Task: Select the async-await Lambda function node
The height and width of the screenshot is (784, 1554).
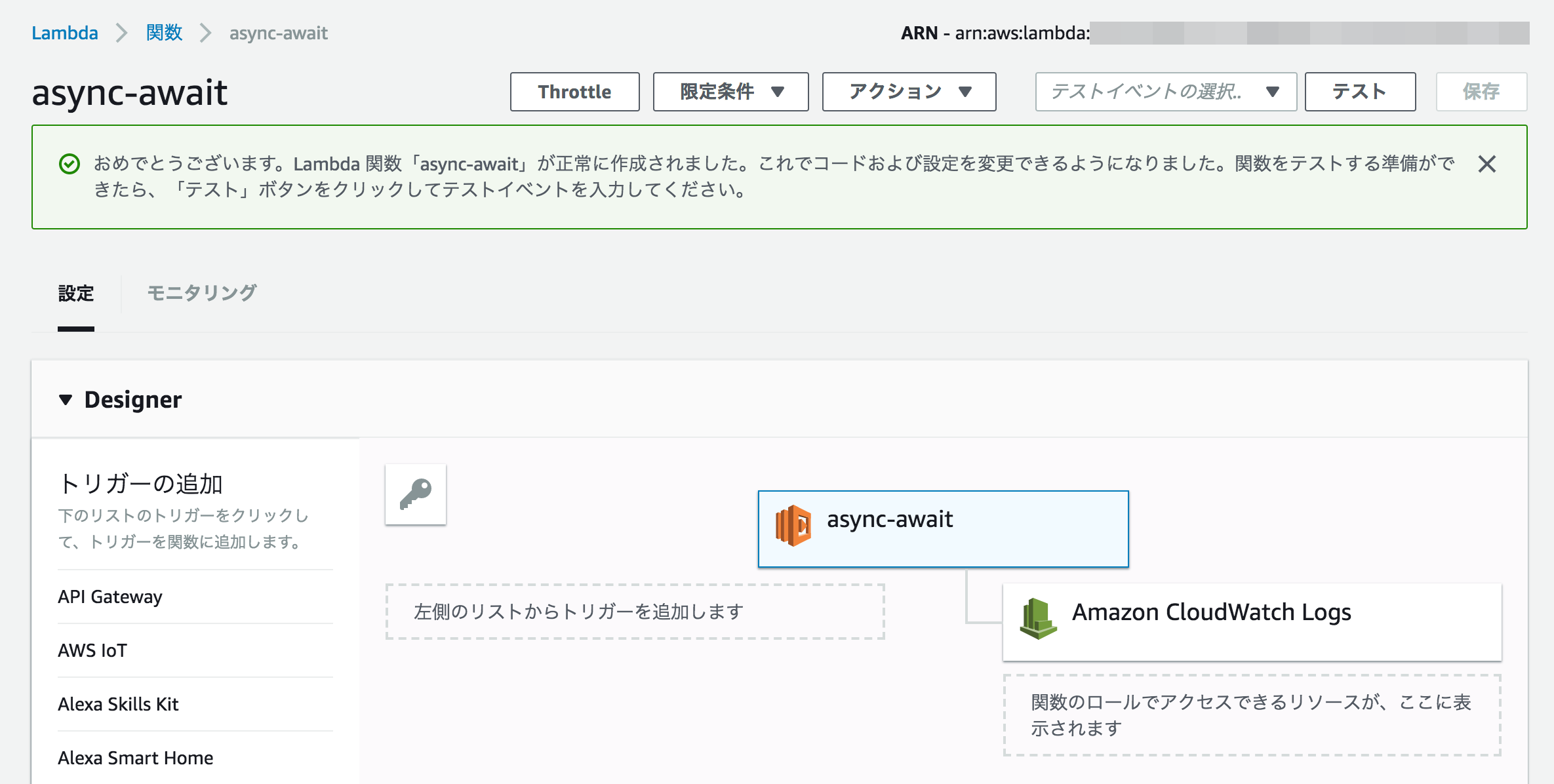Action: tap(942, 528)
